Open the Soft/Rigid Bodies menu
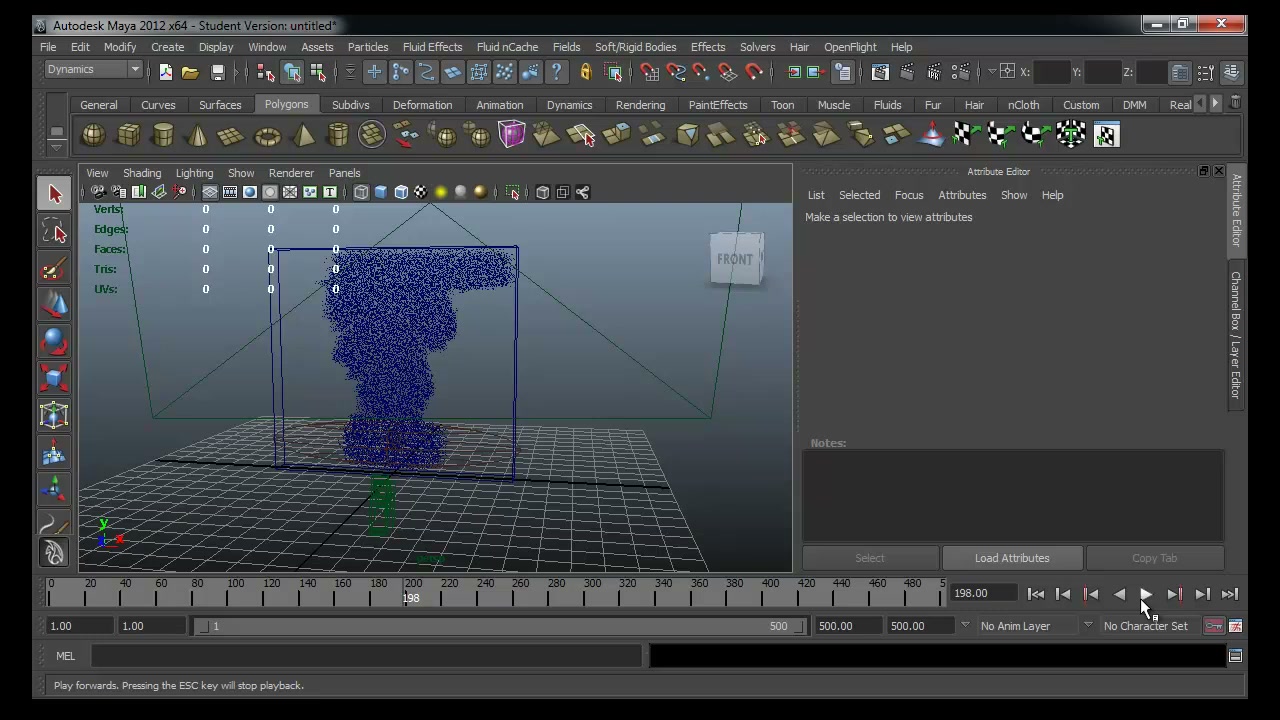This screenshot has width=1280, height=720. tap(635, 47)
